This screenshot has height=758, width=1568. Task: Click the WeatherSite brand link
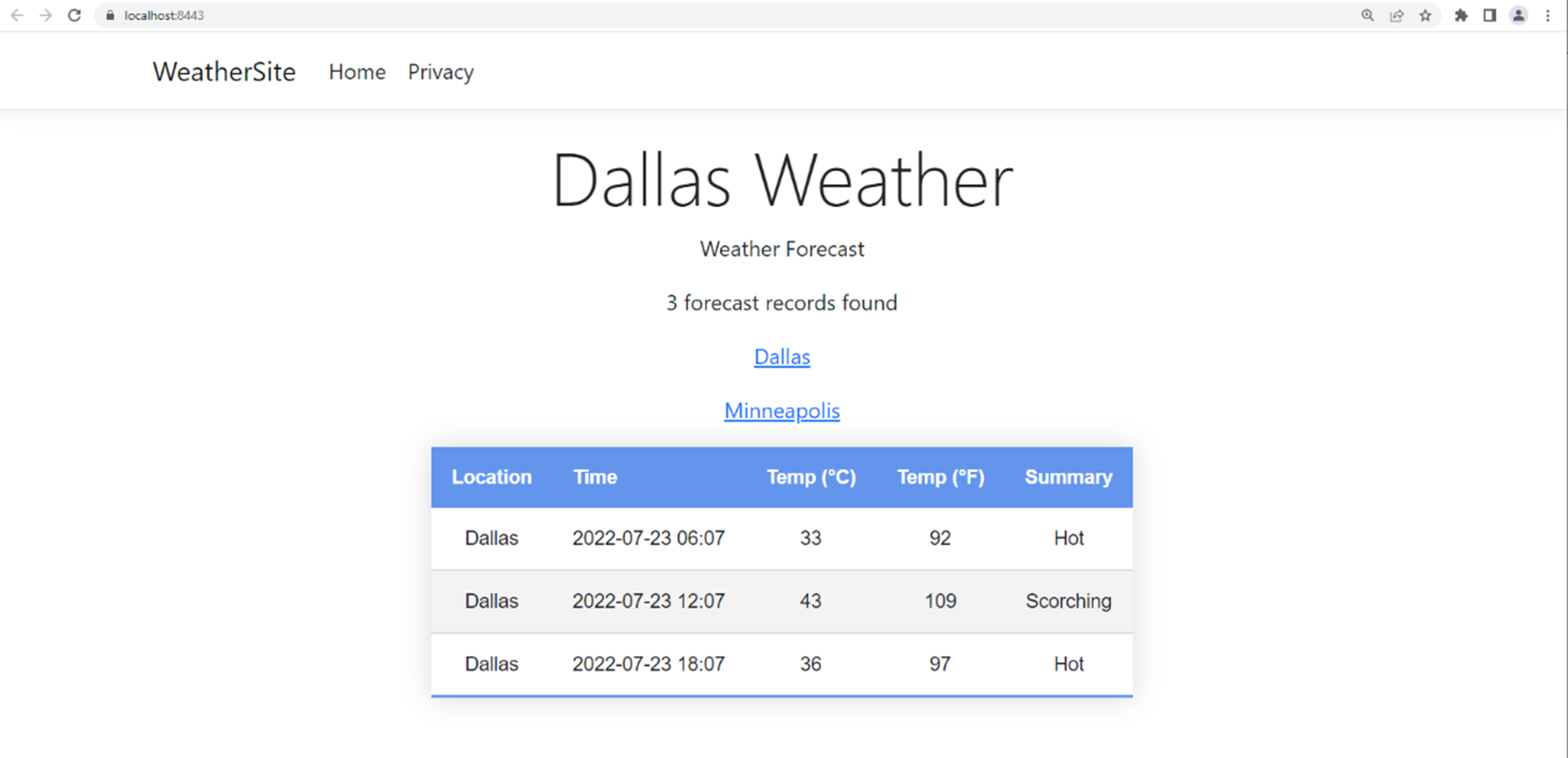[x=224, y=72]
